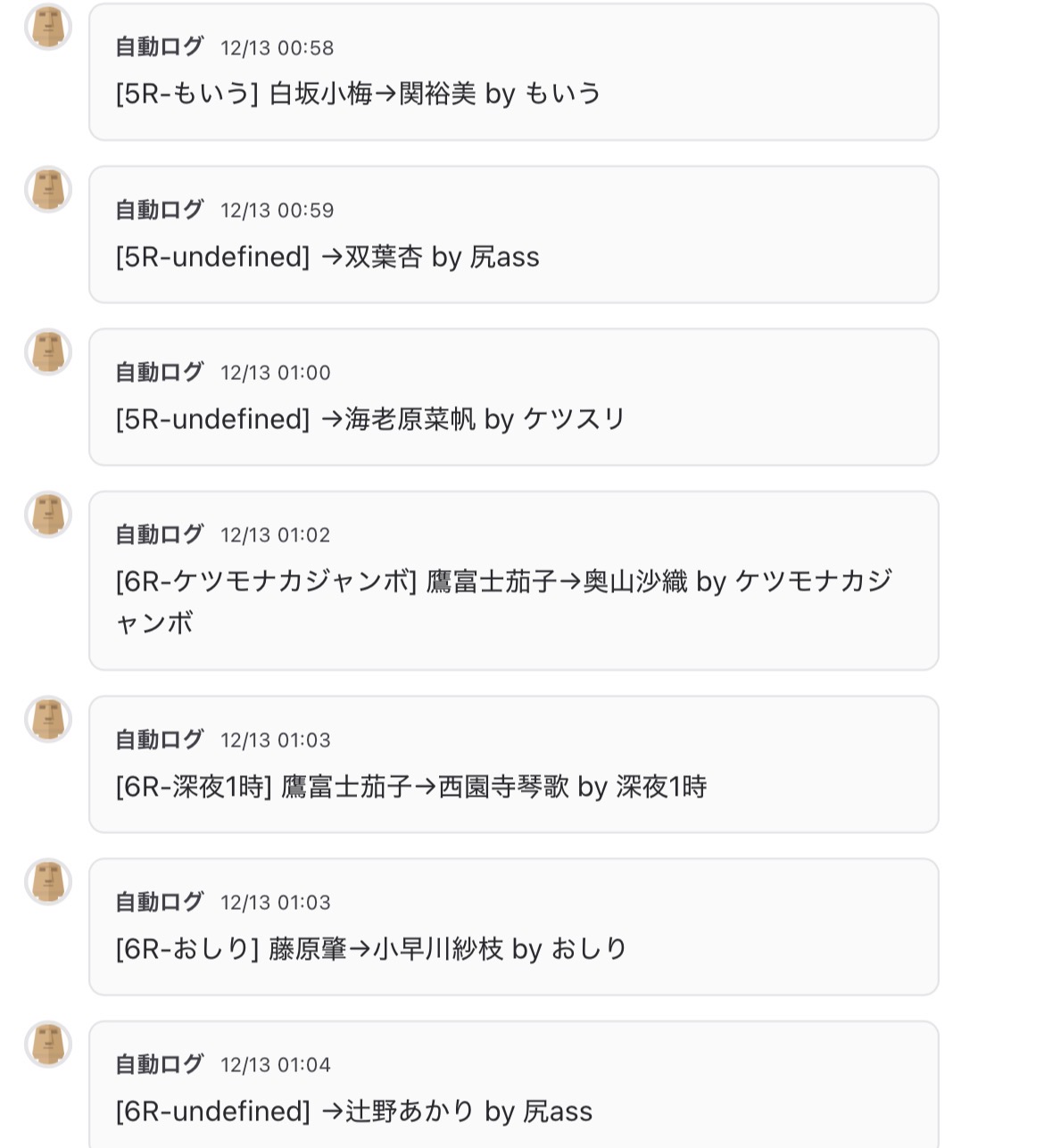
Task: Click the avatar next to the 01:02 message
Action: tap(48, 515)
